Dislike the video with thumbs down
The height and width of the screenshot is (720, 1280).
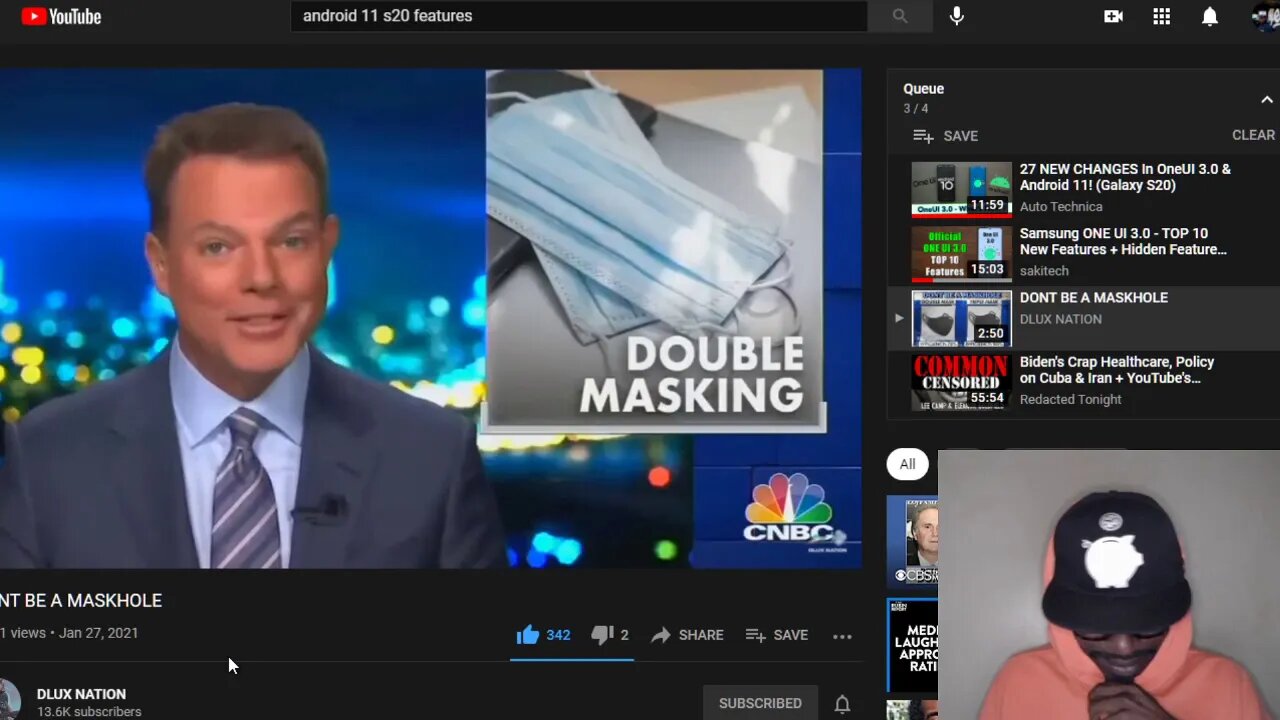point(610,635)
